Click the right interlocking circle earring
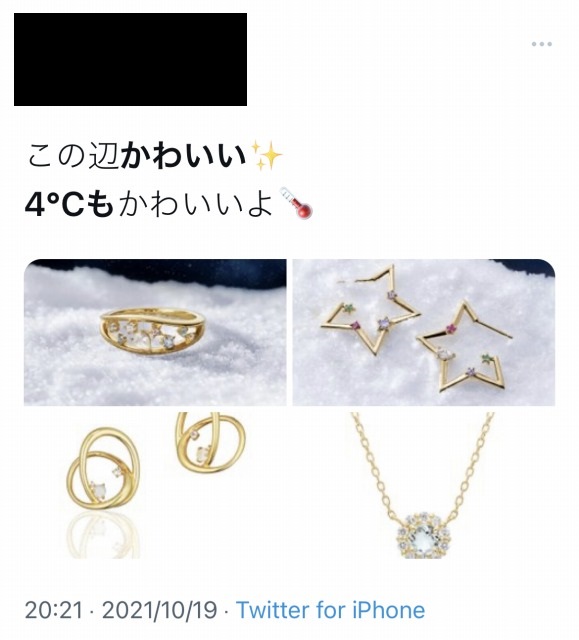Image resolution: width=579 pixels, height=640 pixels. tap(209, 442)
